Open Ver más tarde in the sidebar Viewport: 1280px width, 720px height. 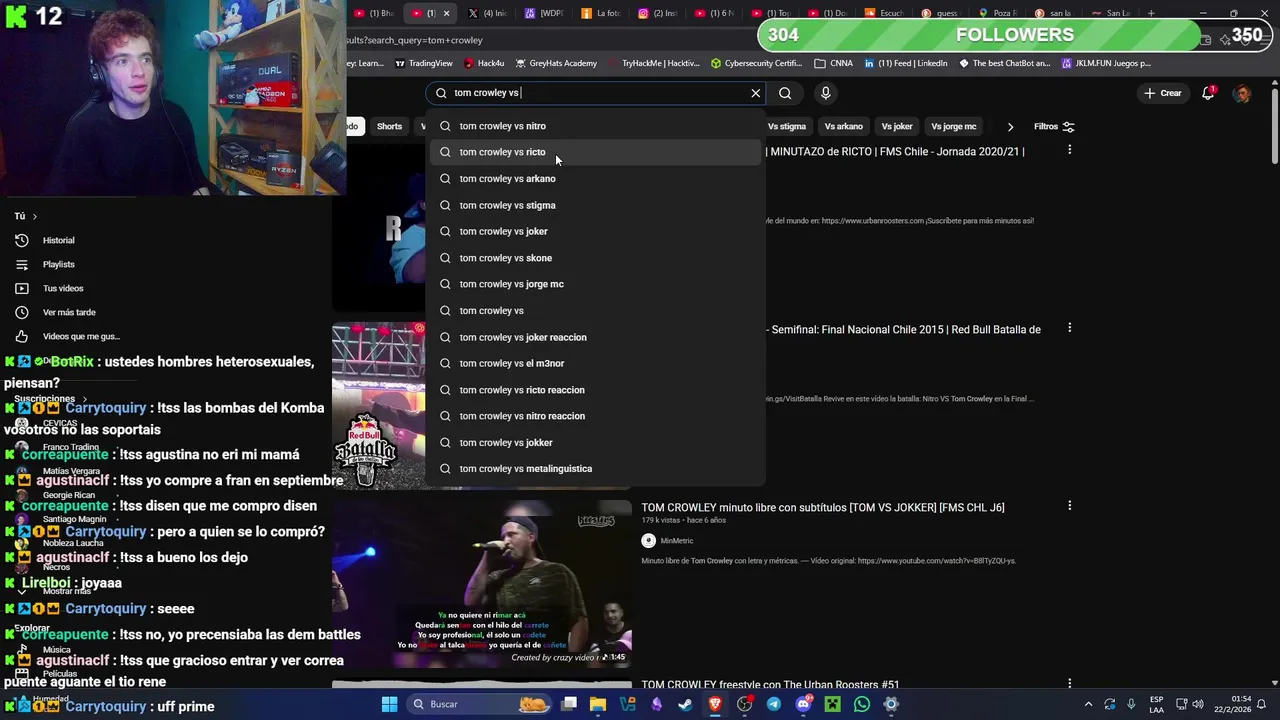click(68, 312)
